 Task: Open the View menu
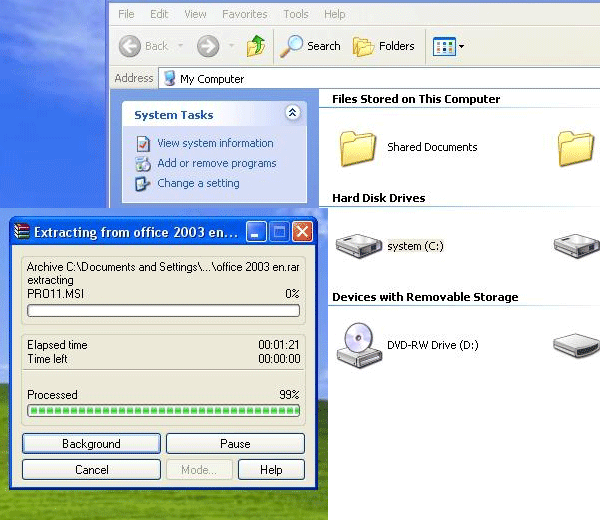[x=195, y=14]
